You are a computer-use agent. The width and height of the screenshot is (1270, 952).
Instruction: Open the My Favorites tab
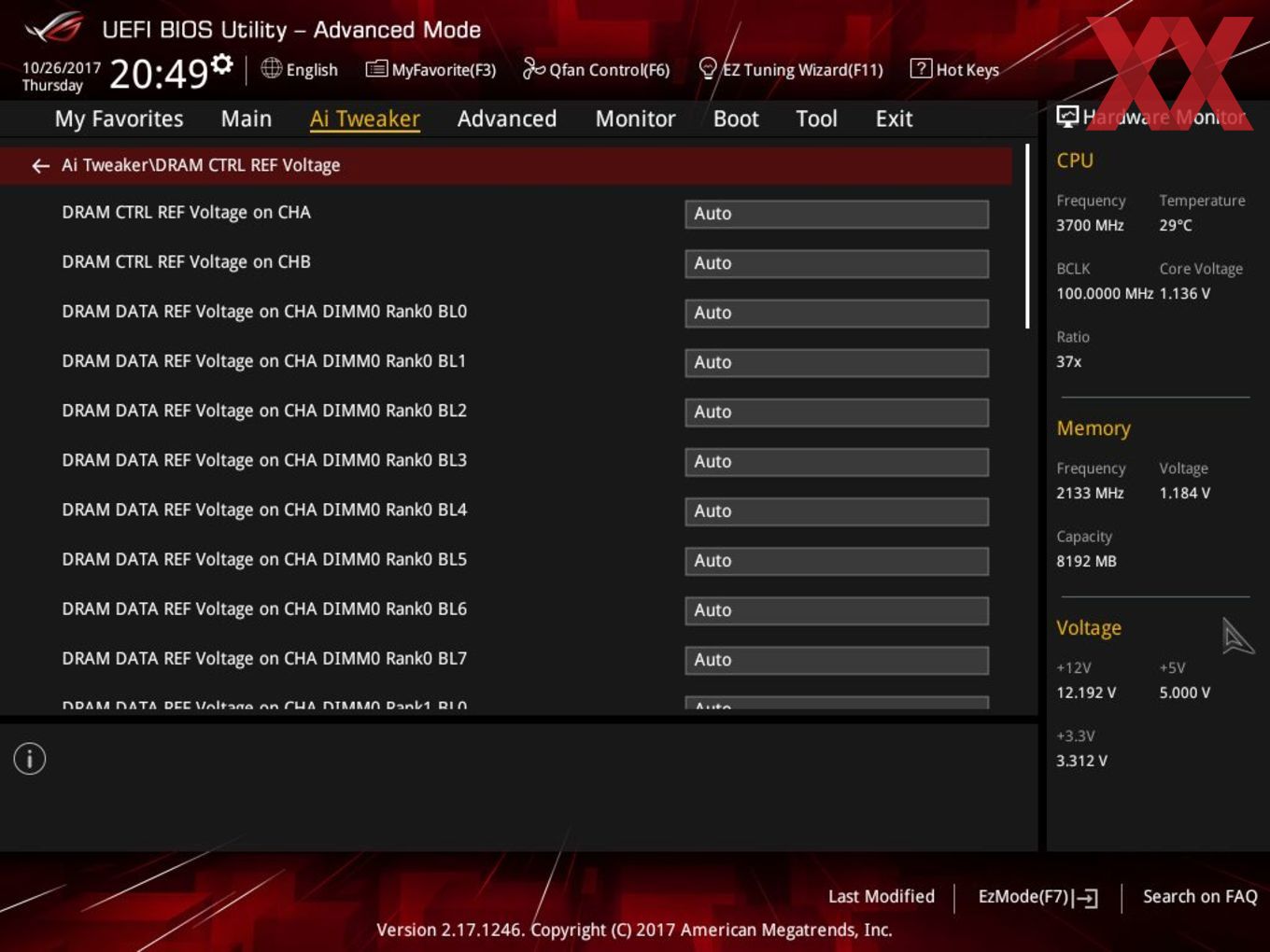[119, 119]
